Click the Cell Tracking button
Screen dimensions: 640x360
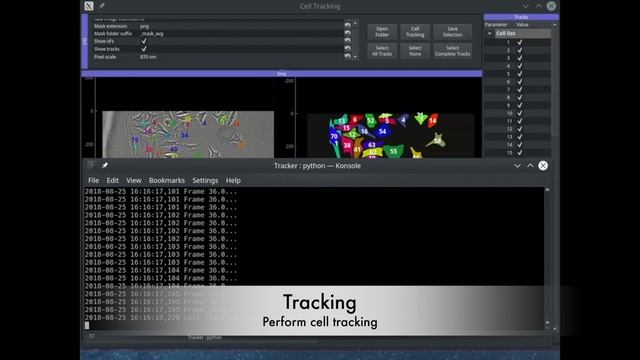(415, 32)
